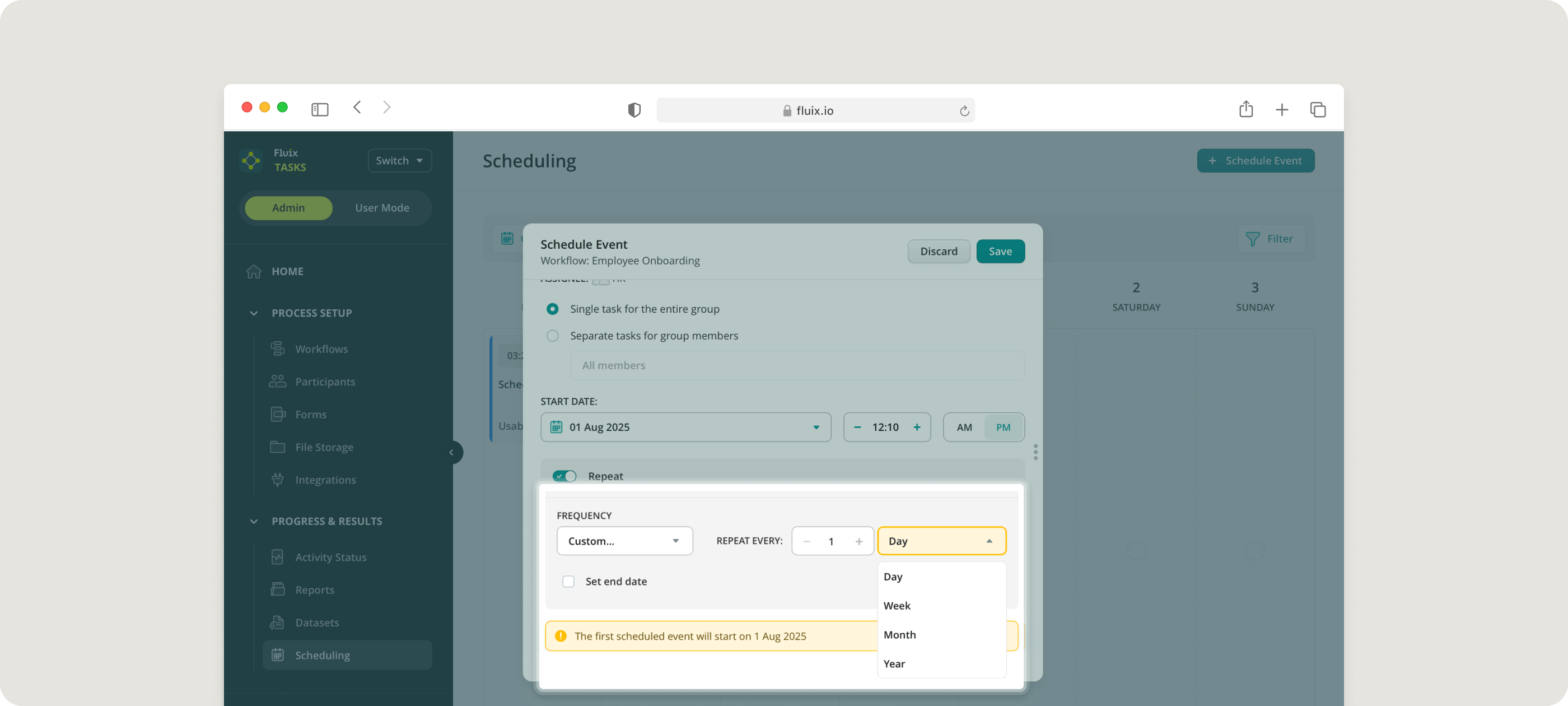Click the browser share icon
Image resolution: width=1568 pixels, height=706 pixels.
pyautogui.click(x=1245, y=110)
